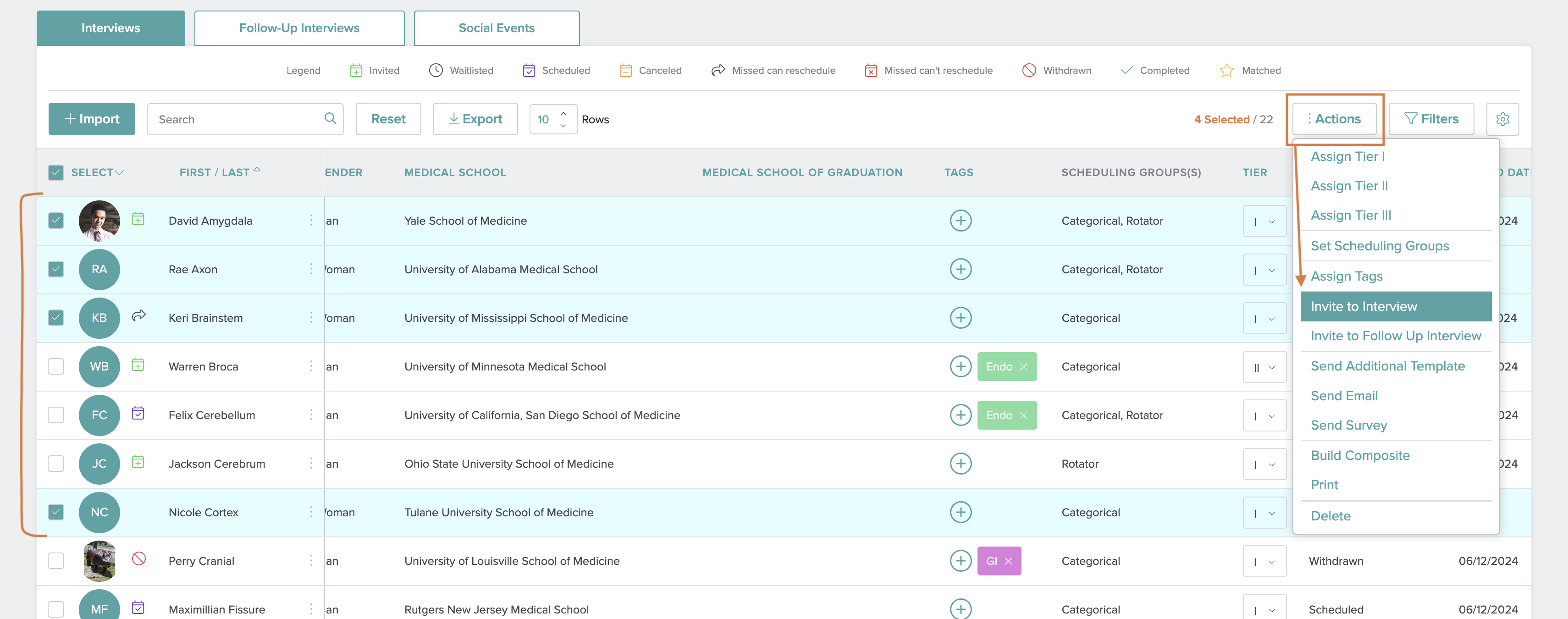Remove the Endo tag from Warren Broca
Viewport: 1568px width, 619px height.
[x=1023, y=366]
